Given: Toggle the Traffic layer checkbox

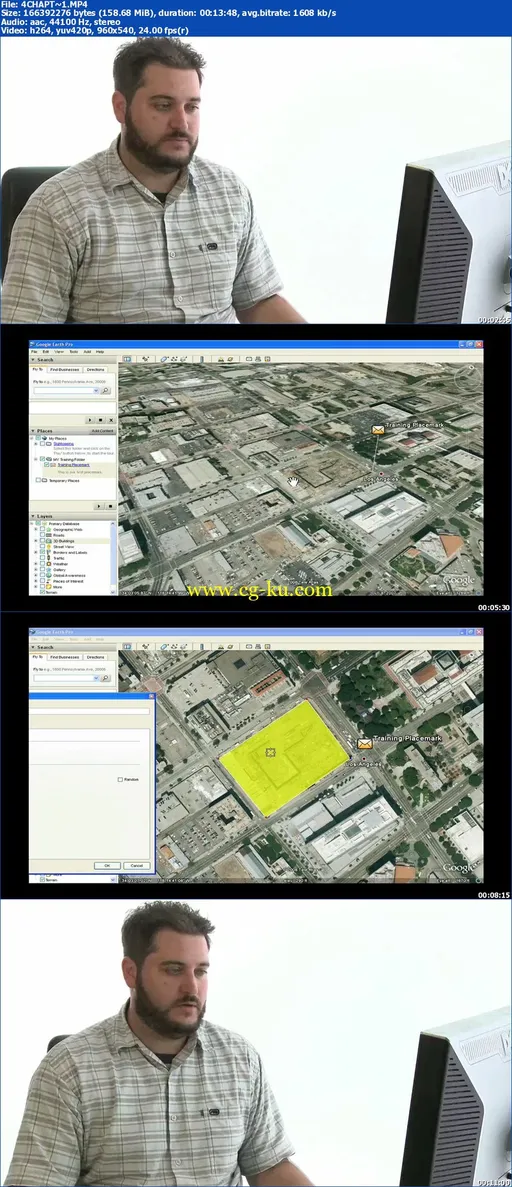Looking at the screenshot, I should [x=42, y=558].
